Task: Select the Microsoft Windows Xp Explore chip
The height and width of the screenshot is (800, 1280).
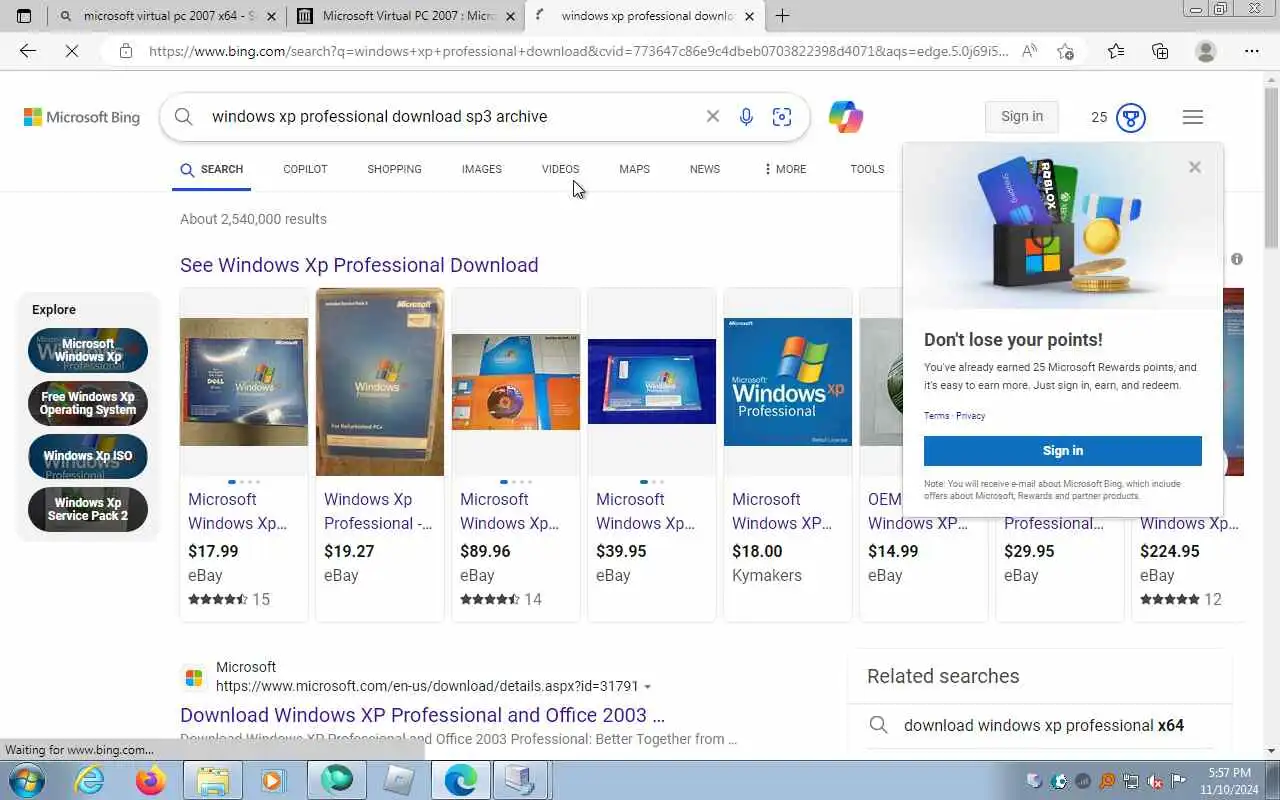Action: [x=88, y=351]
